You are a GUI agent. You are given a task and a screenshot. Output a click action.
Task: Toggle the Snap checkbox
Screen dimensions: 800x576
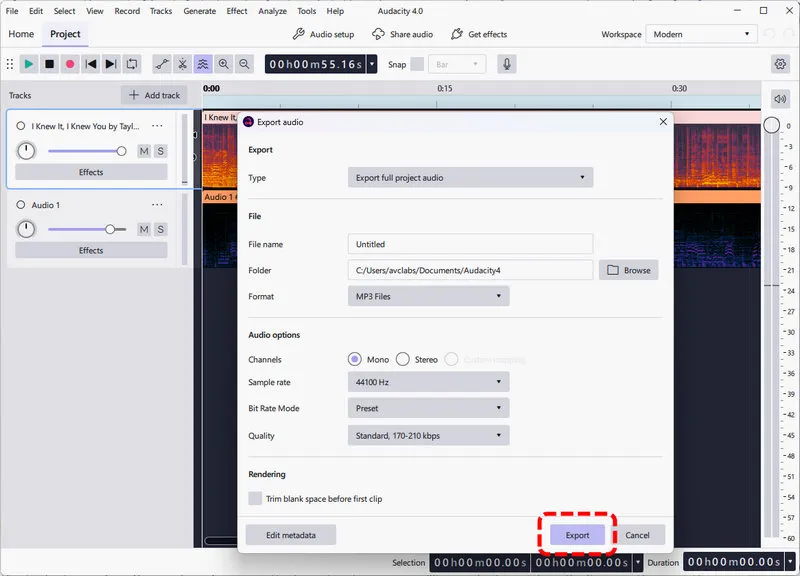pyautogui.click(x=417, y=64)
